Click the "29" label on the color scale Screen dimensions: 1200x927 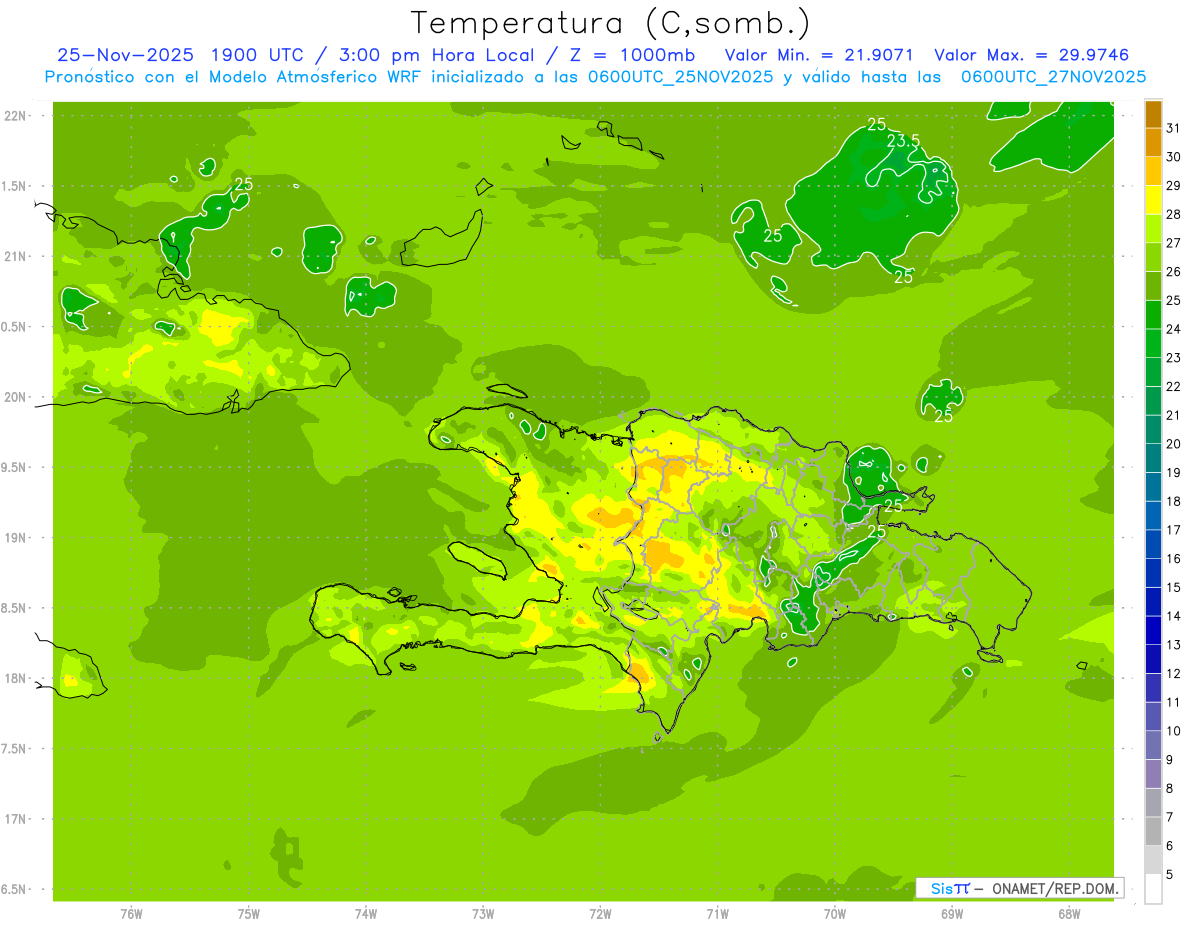point(1174,185)
